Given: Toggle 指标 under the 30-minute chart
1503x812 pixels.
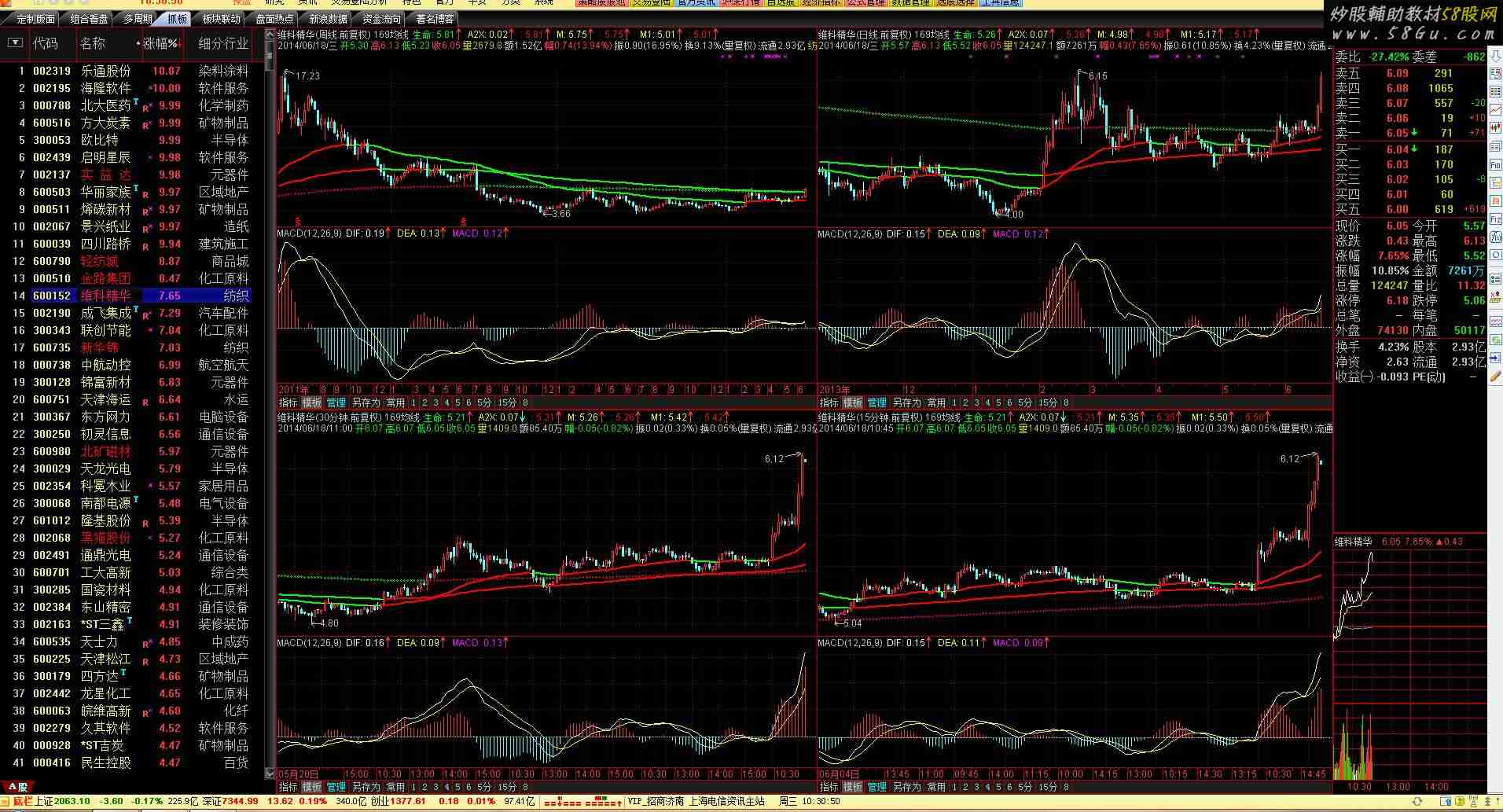Looking at the screenshot, I should tap(288, 786).
